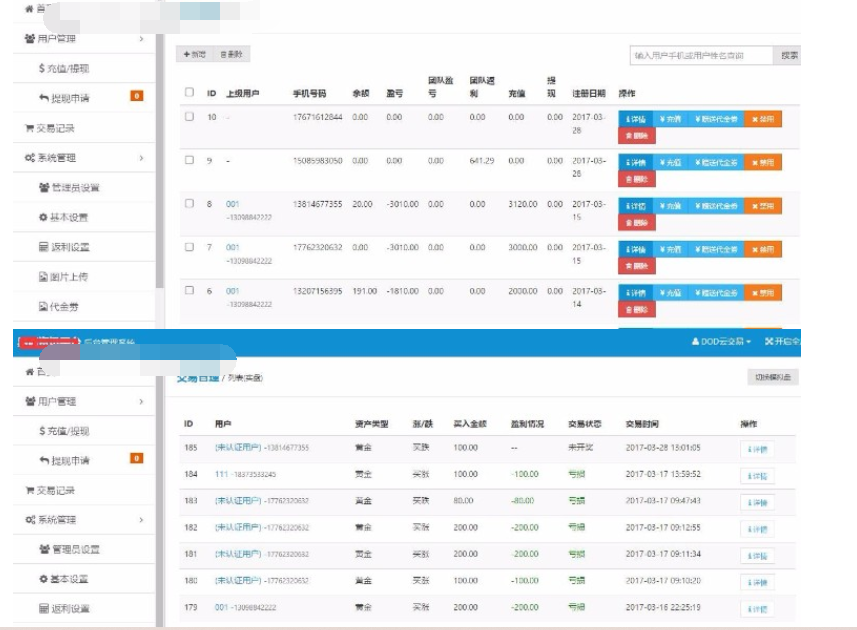This screenshot has height=630, width=857.
Task: Click the 代金券 voucher icon in the sidebar
Action: (x=43, y=306)
